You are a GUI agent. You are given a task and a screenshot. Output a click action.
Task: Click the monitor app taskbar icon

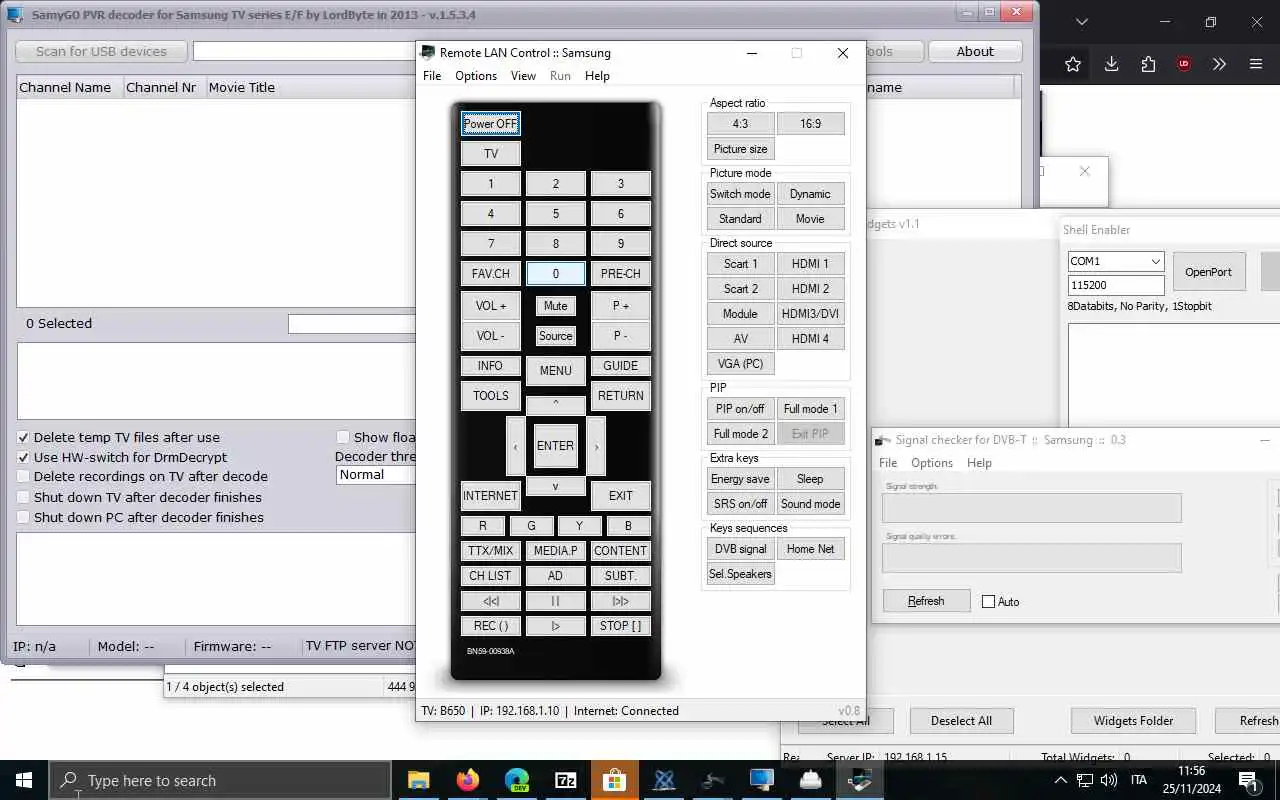click(761, 780)
